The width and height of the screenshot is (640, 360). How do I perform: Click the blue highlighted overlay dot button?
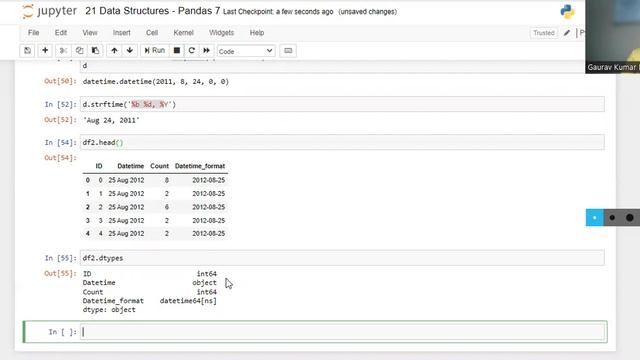pos(595,218)
